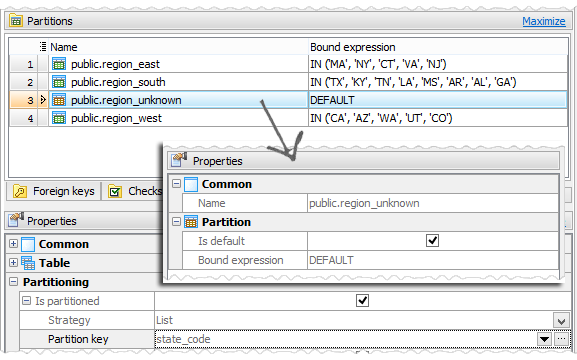Toggle the Is default checkbox
Viewport: 577px width, 360px height.
[432, 240]
